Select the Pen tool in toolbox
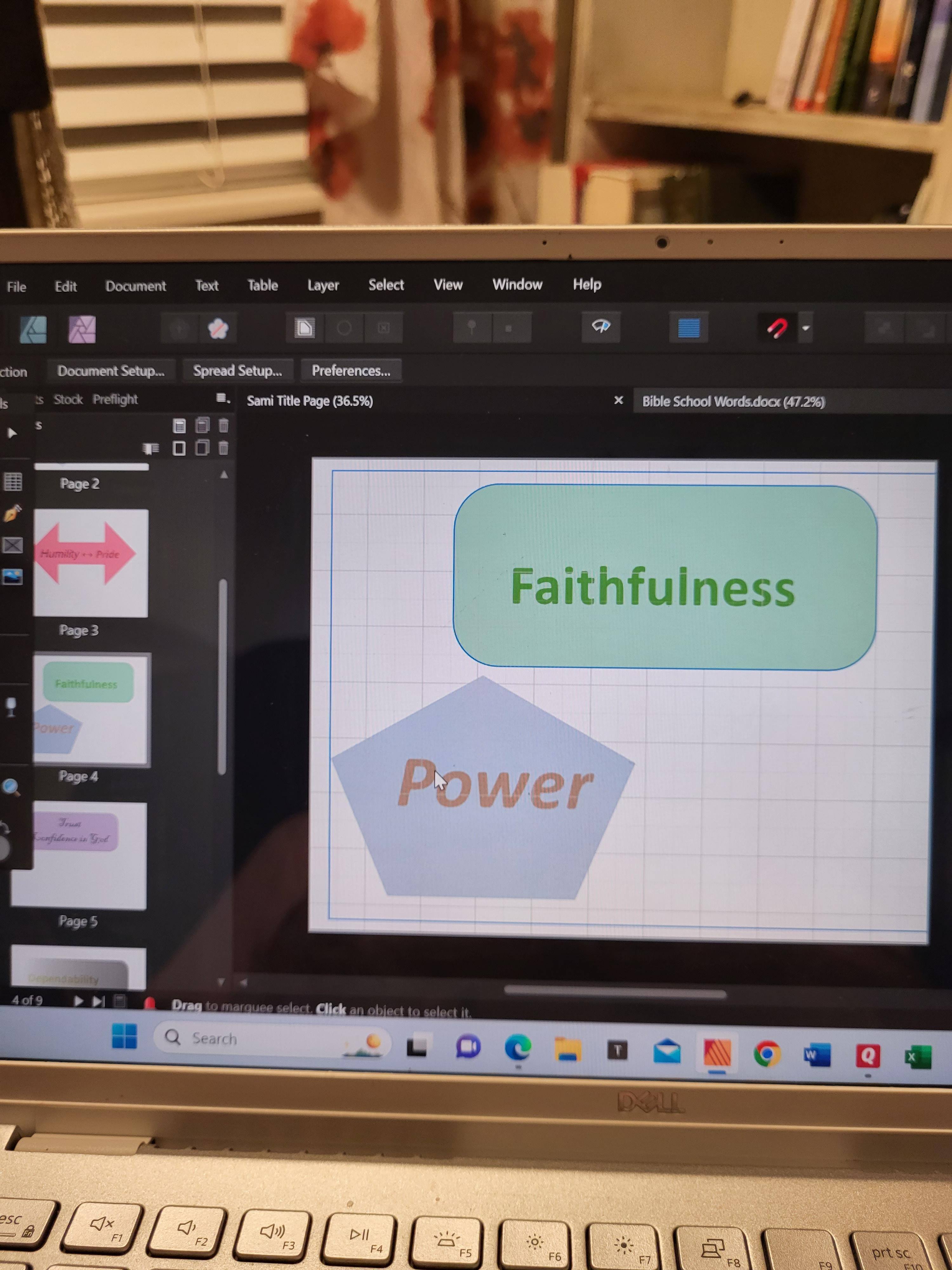952x1270 pixels. 13,513
